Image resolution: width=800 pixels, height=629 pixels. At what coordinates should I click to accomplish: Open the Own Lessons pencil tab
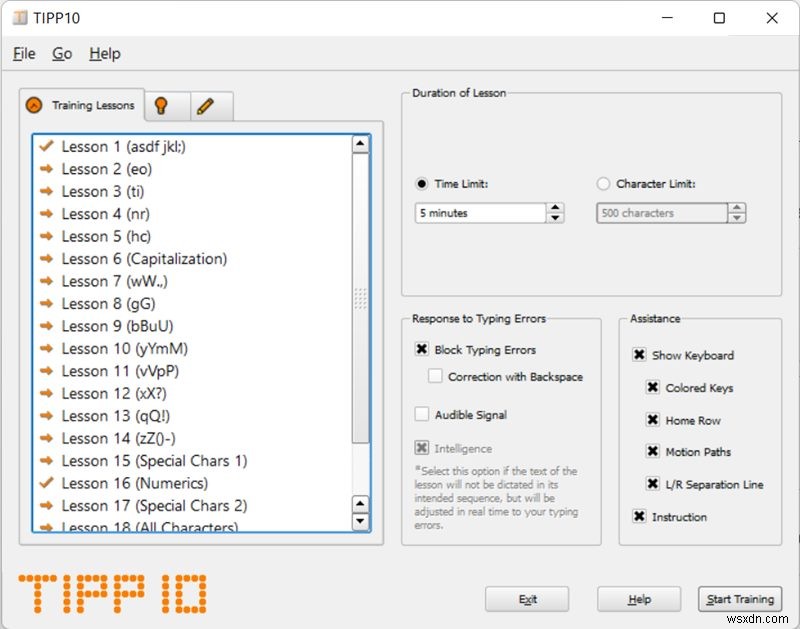[211, 106]
